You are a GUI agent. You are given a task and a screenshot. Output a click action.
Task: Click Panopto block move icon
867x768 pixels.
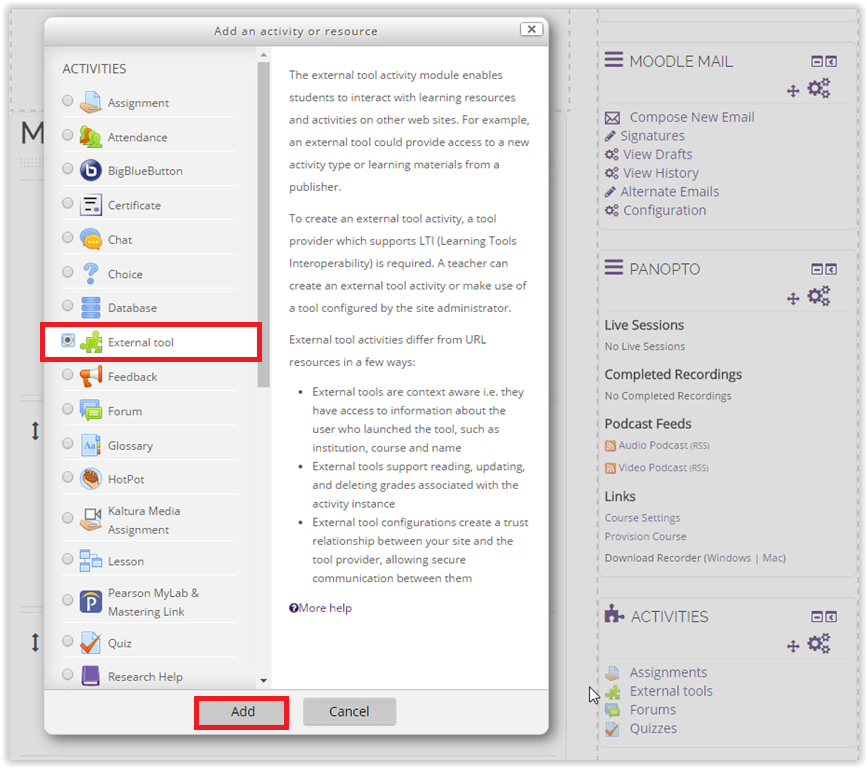click(793, 299)
